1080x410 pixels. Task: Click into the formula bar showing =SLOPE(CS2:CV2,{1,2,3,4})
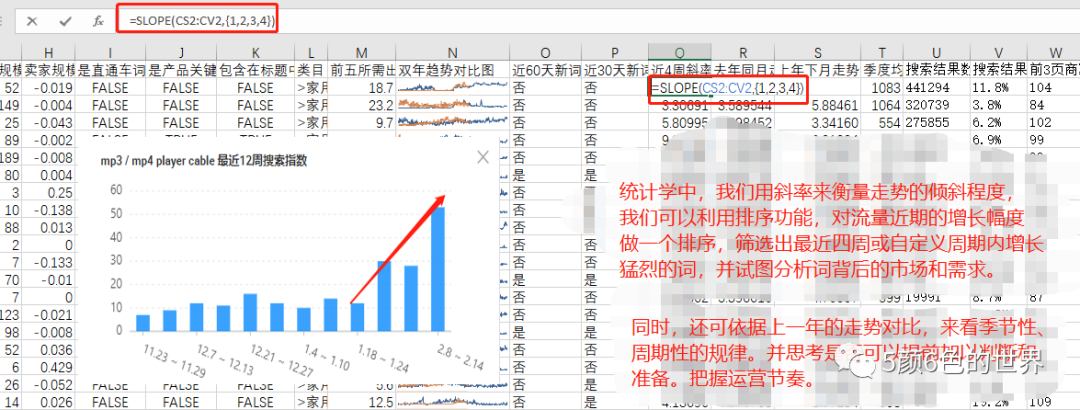click(599, 21)
